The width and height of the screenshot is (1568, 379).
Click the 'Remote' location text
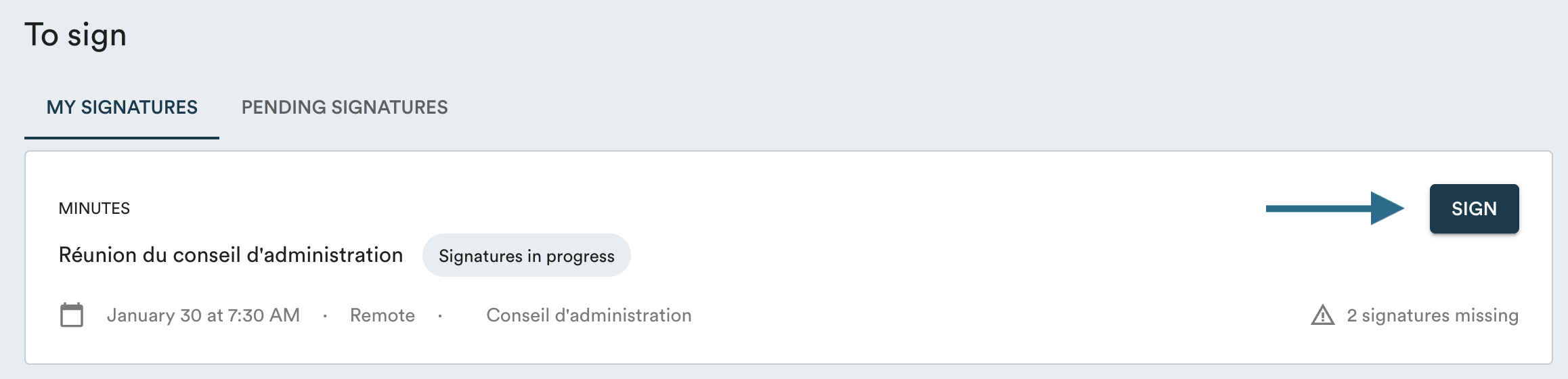[x=382, y=315]
